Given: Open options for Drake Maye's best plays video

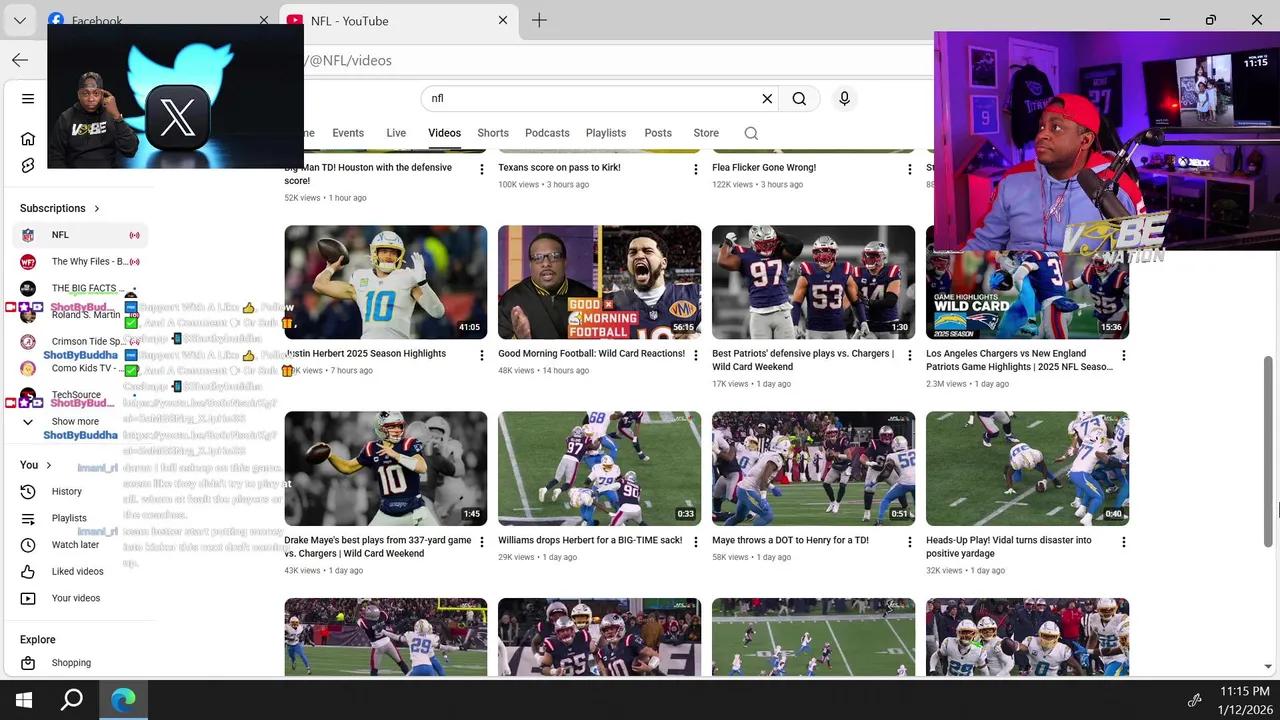Looking at the screenshot, I should coord(482,542).
